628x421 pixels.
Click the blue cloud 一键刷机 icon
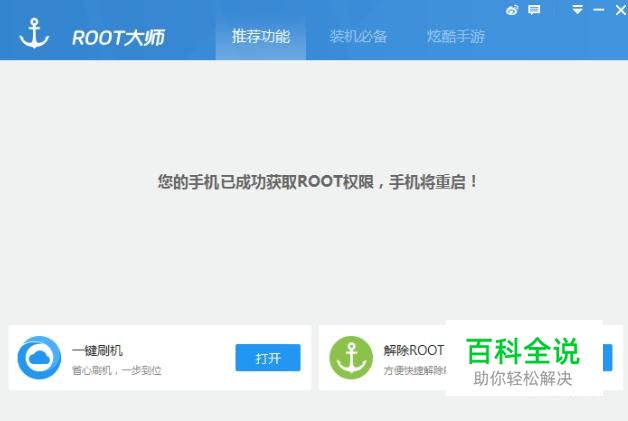tap(39, 357)
